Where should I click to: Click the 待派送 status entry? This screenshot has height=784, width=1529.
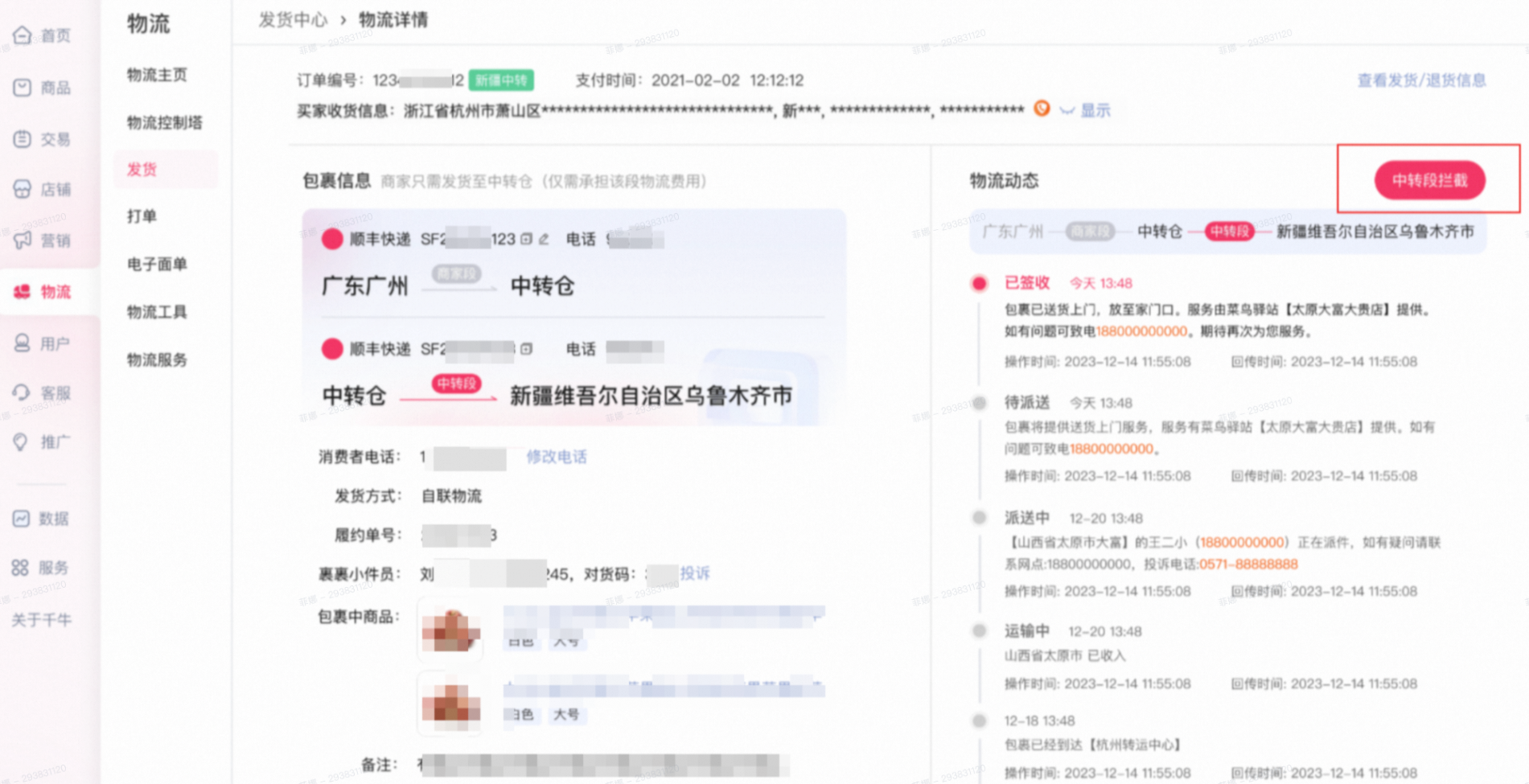click(x=1027, y=403)
